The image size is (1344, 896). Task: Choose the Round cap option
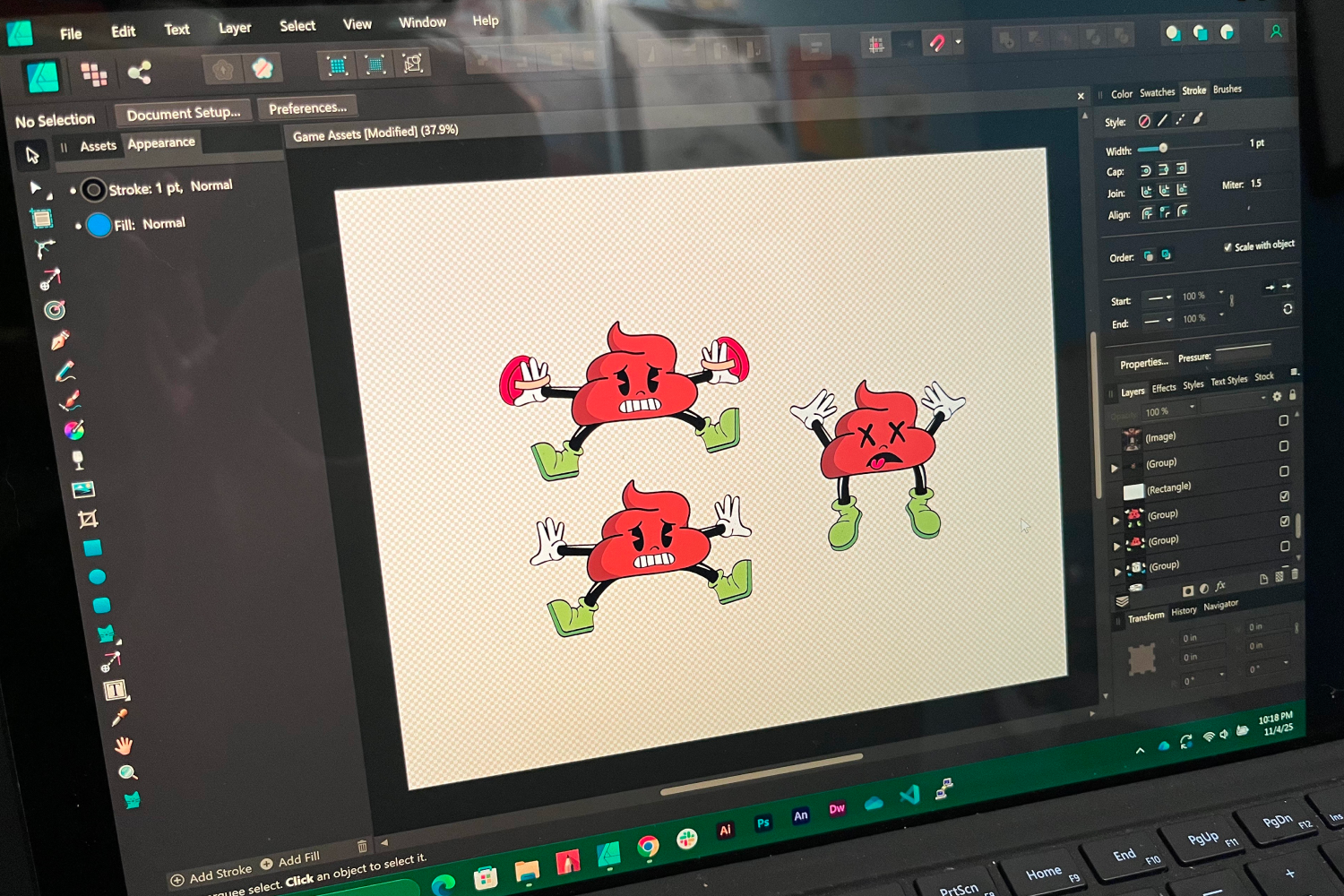point(1145,170)
